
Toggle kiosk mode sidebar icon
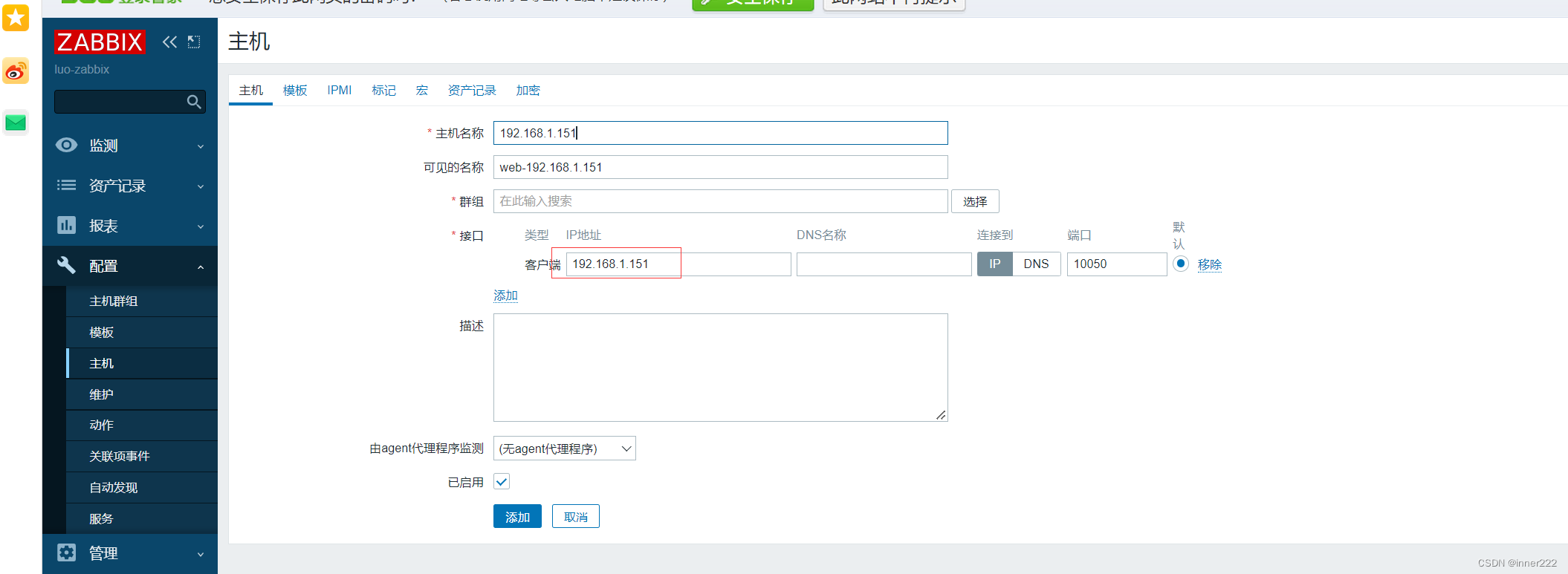(194, 42)
